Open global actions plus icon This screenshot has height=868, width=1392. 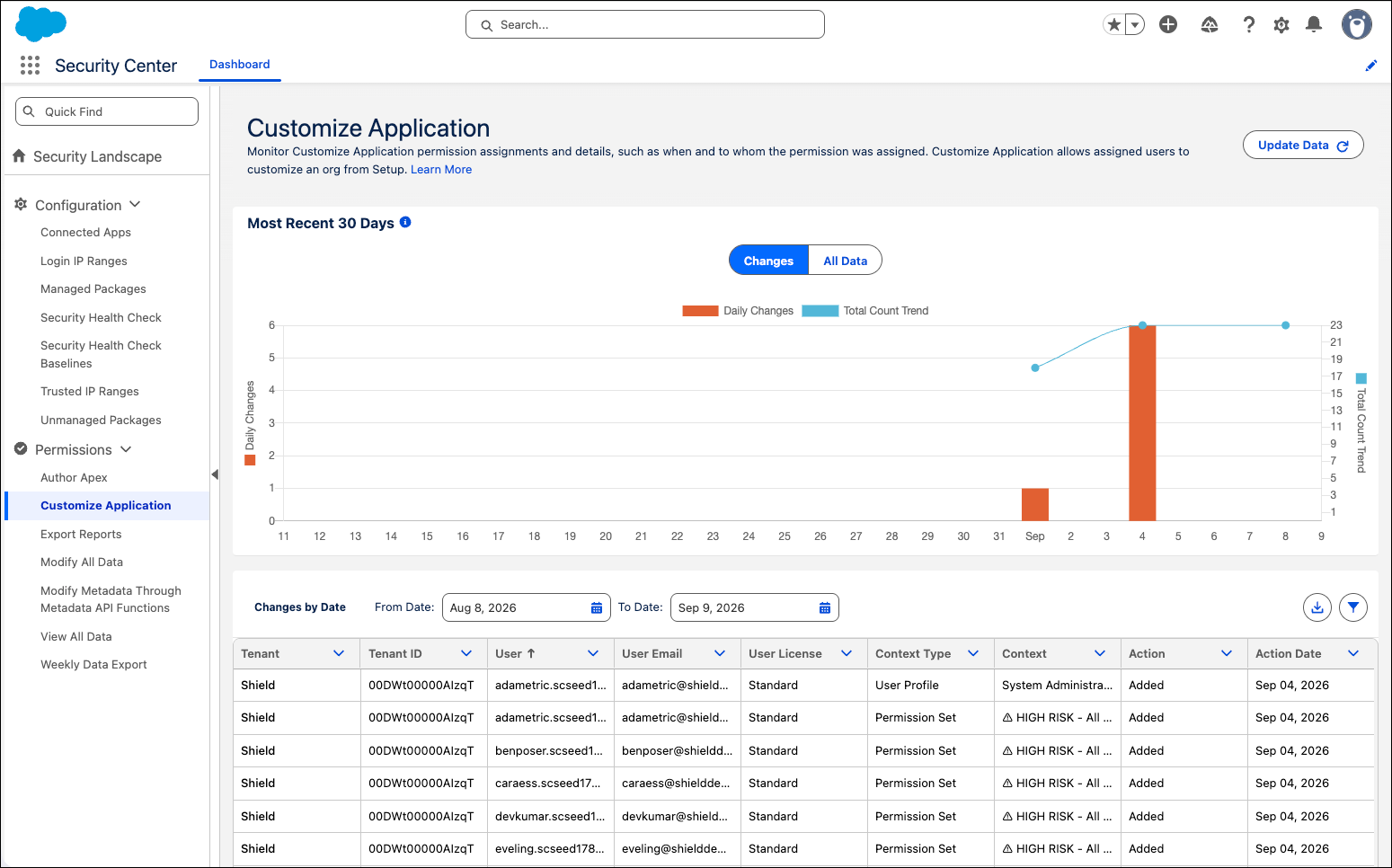click(x=1168, y=25)
